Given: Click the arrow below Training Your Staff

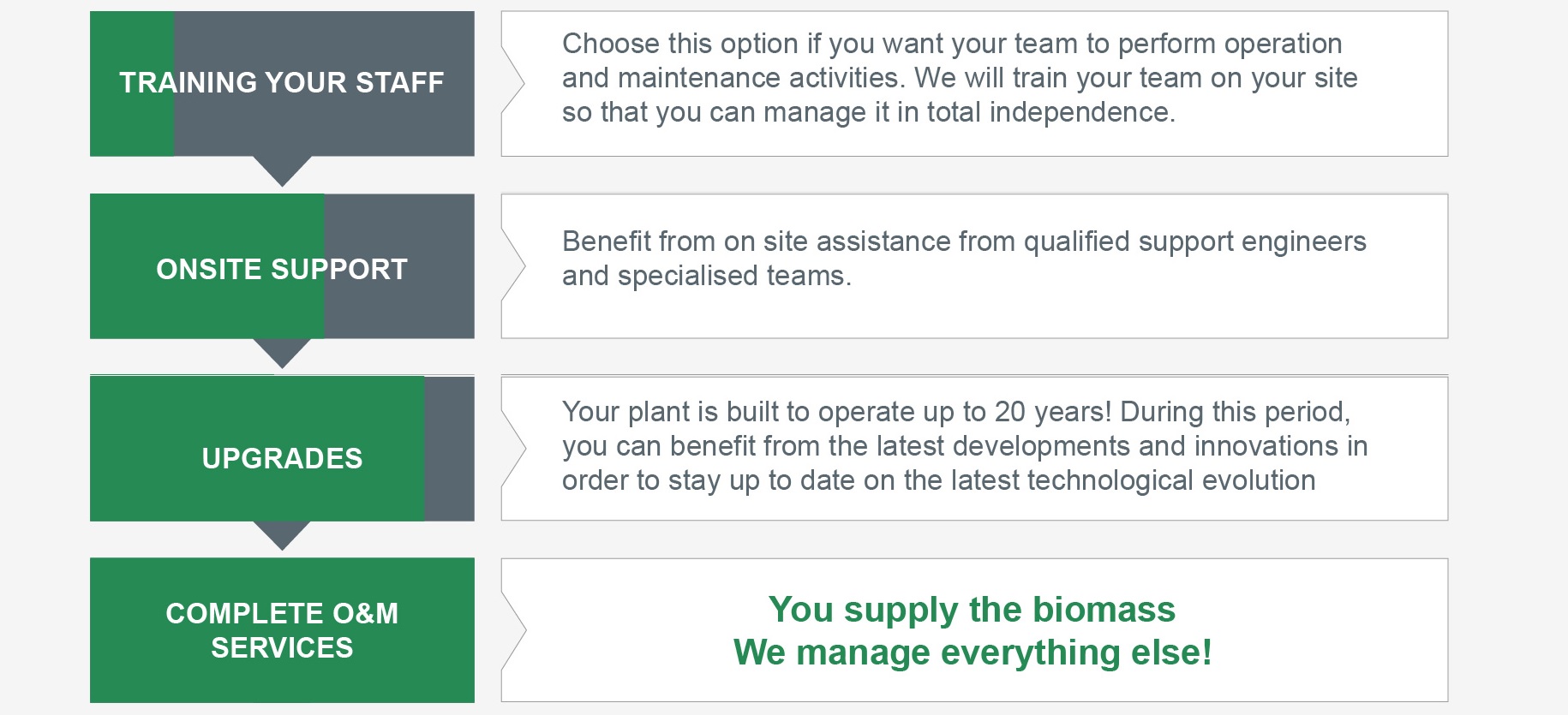Looking at the screenshot, I should (282, 171).
